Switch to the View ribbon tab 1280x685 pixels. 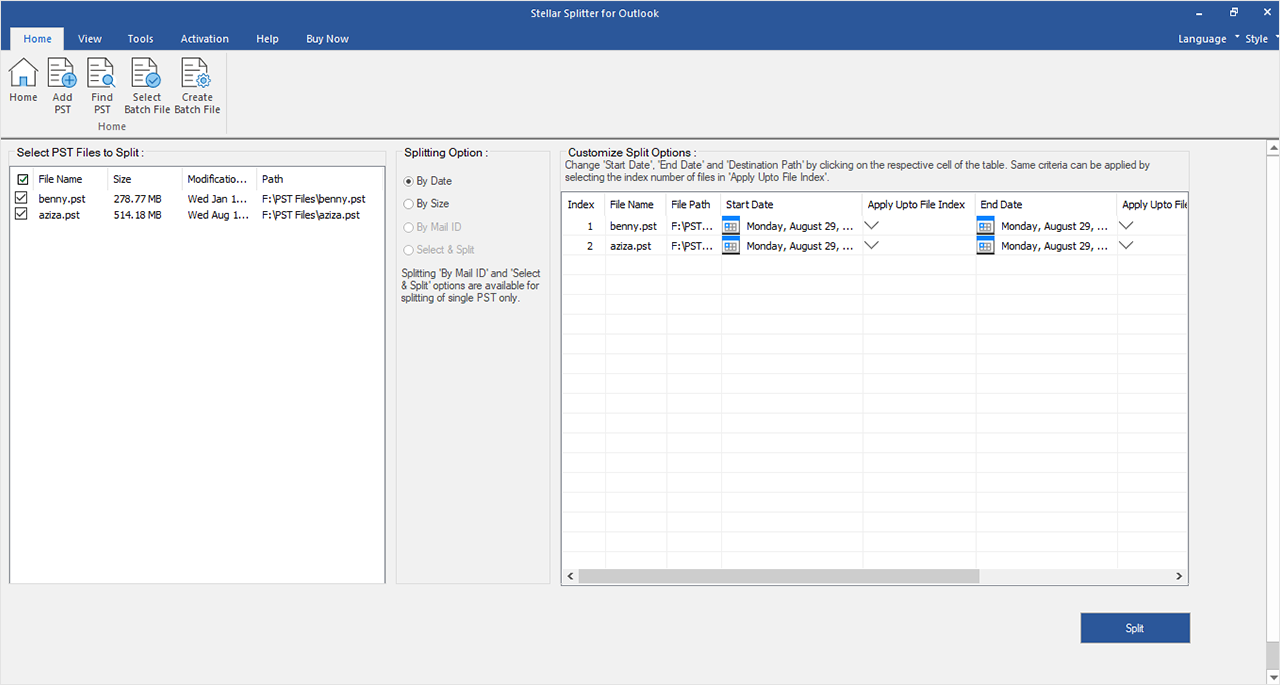point(90,39)
